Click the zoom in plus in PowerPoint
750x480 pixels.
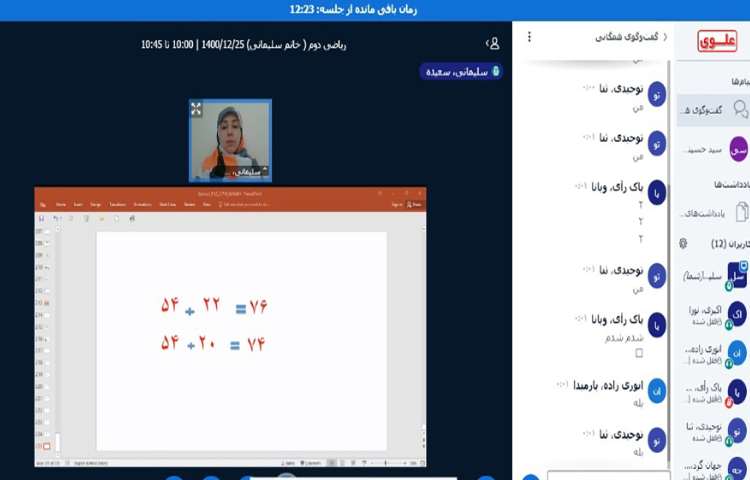(x=406, y=463)
